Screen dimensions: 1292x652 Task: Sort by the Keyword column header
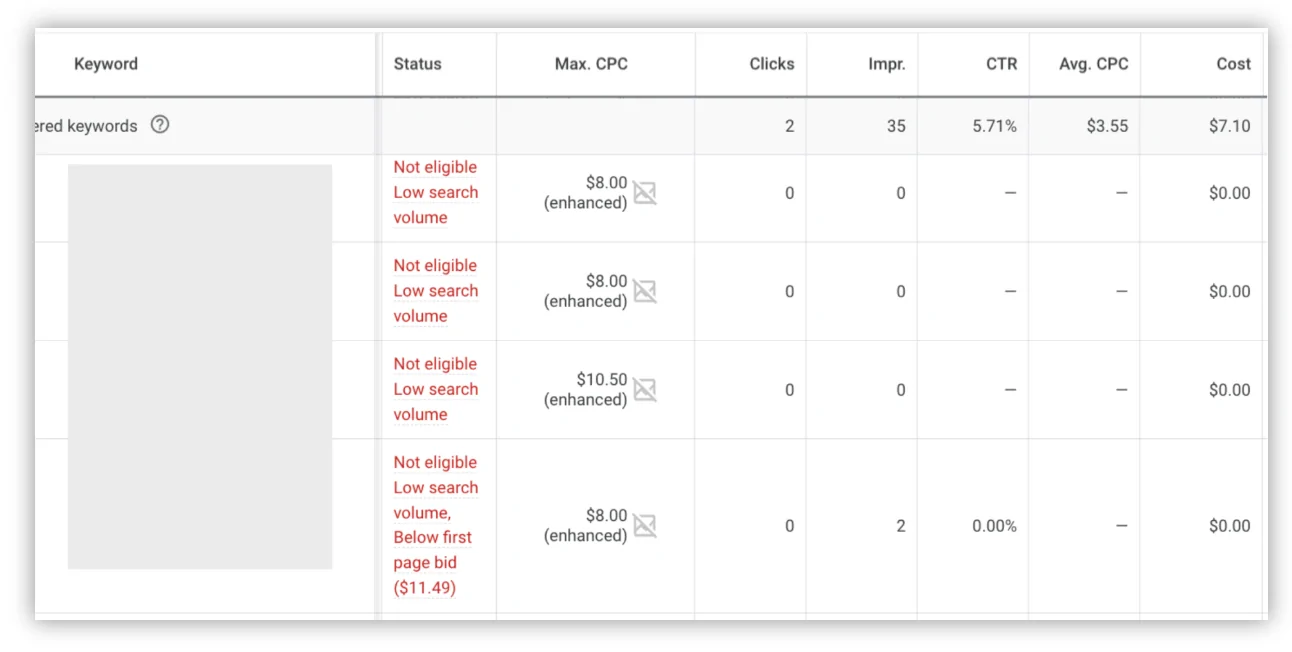pyautogui.click(x=106, y=64)
